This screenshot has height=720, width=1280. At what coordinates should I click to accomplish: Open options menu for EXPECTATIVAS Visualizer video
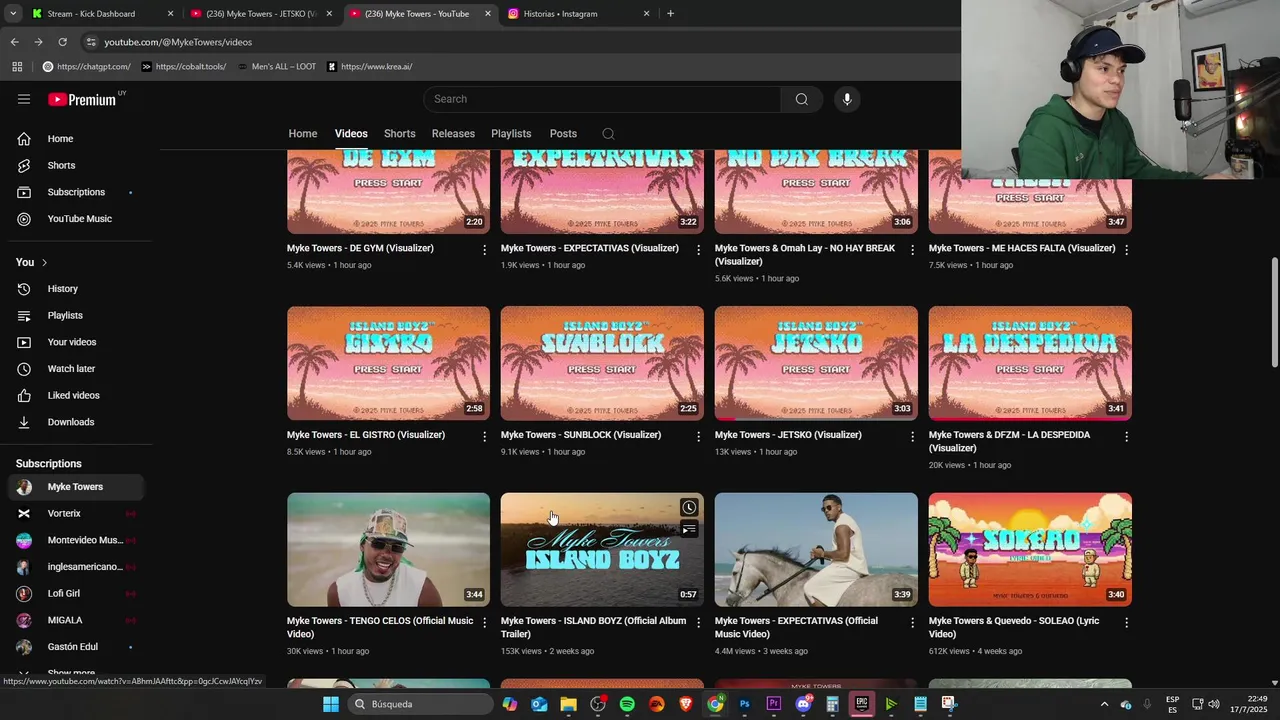(699, 249)
